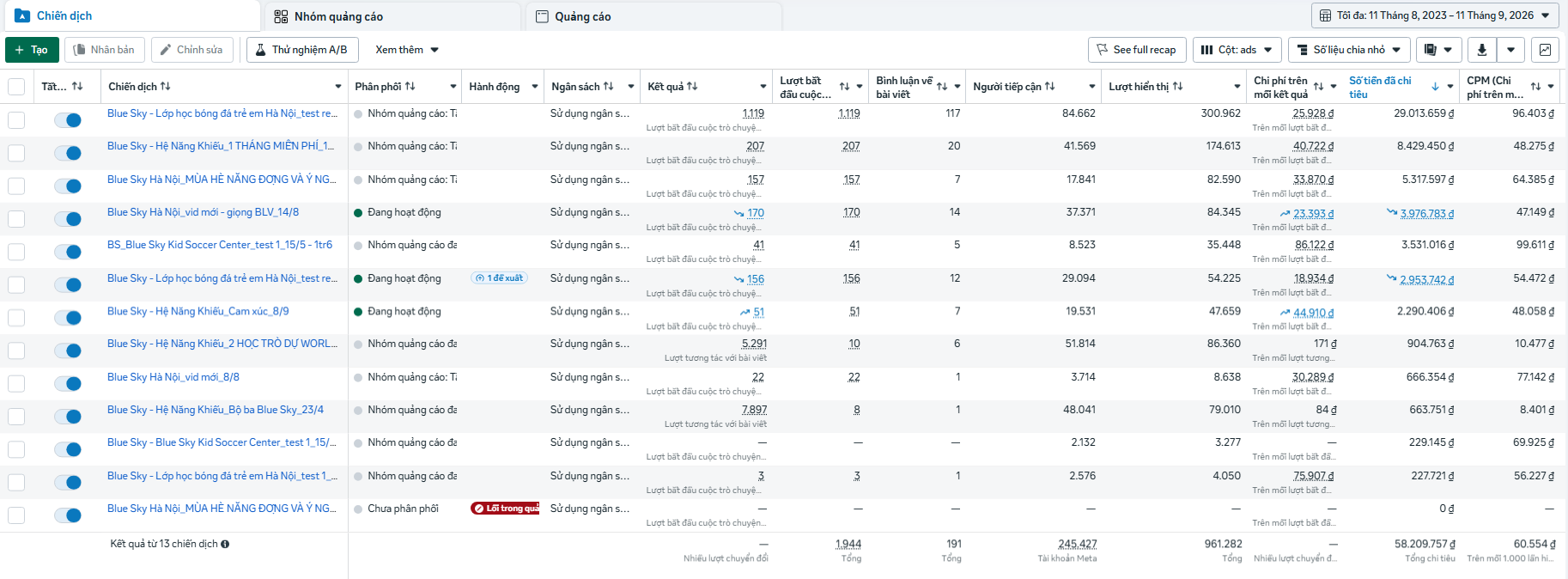1568x579 pixels.
Task: Sort by Phân phối column arrows
Action: coord(410,86)
